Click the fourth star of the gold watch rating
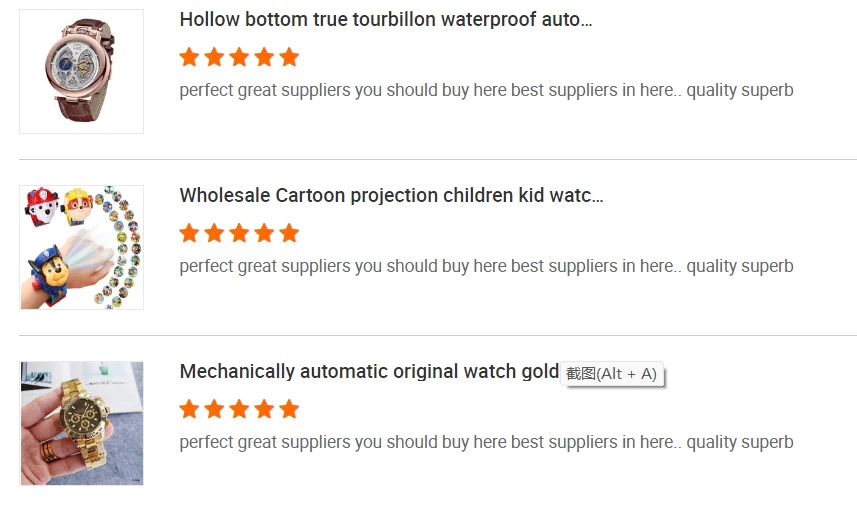857x510 pixels. pyautogui.click(x=264, y=409)
